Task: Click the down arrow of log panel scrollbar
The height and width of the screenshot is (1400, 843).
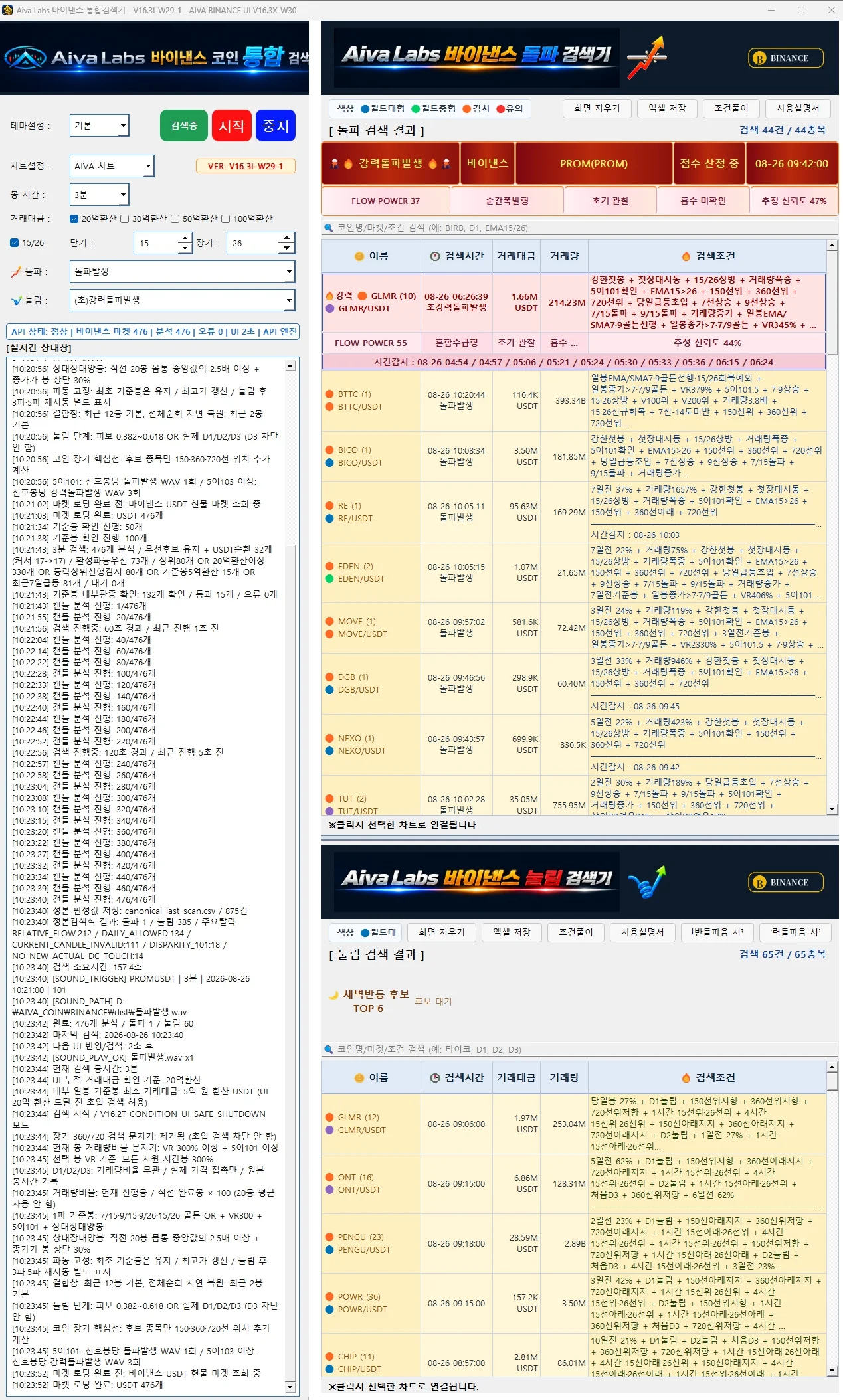Action: 290,1387
